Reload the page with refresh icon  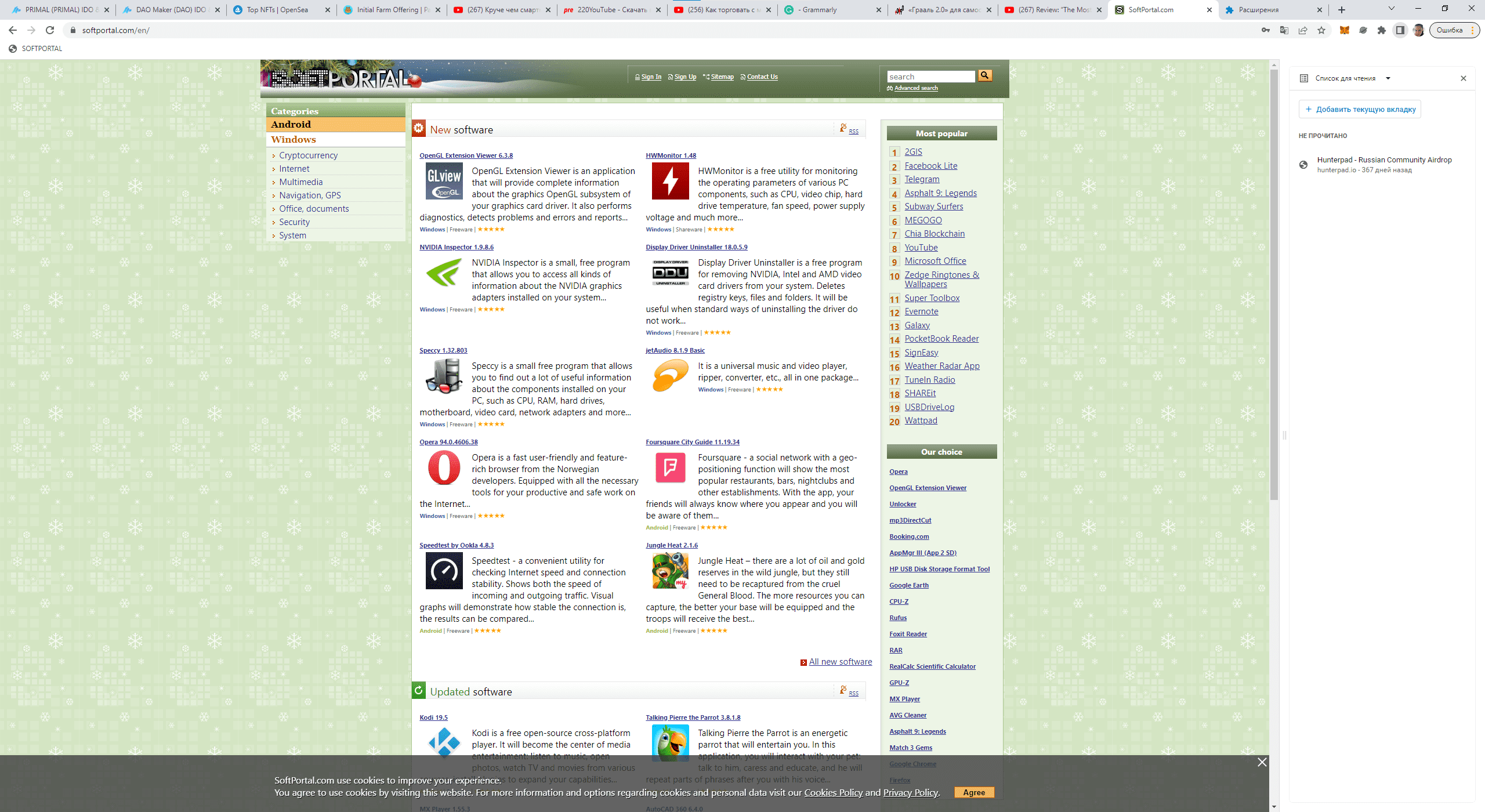click(50, 30)
